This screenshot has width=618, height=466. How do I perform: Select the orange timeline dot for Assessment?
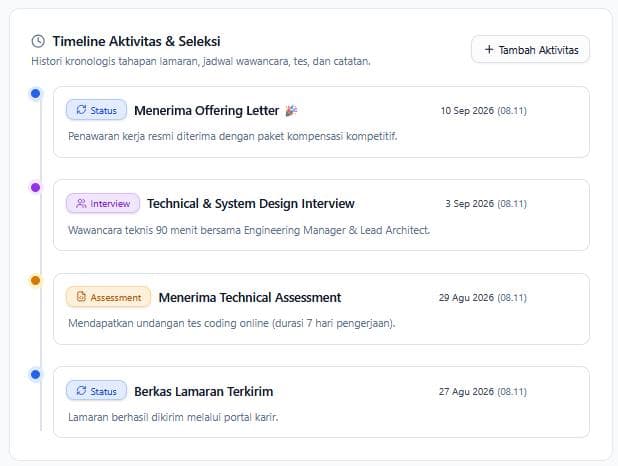click(35, 280)
